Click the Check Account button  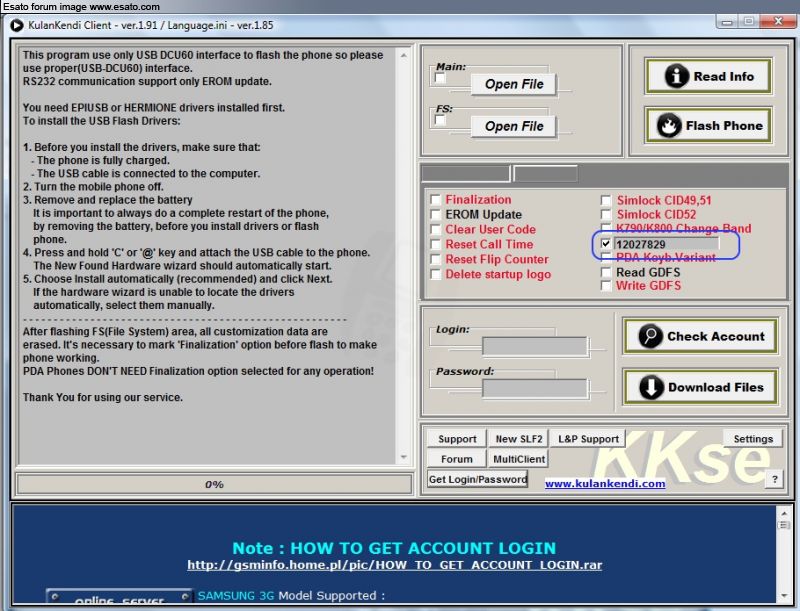point(701,336)
